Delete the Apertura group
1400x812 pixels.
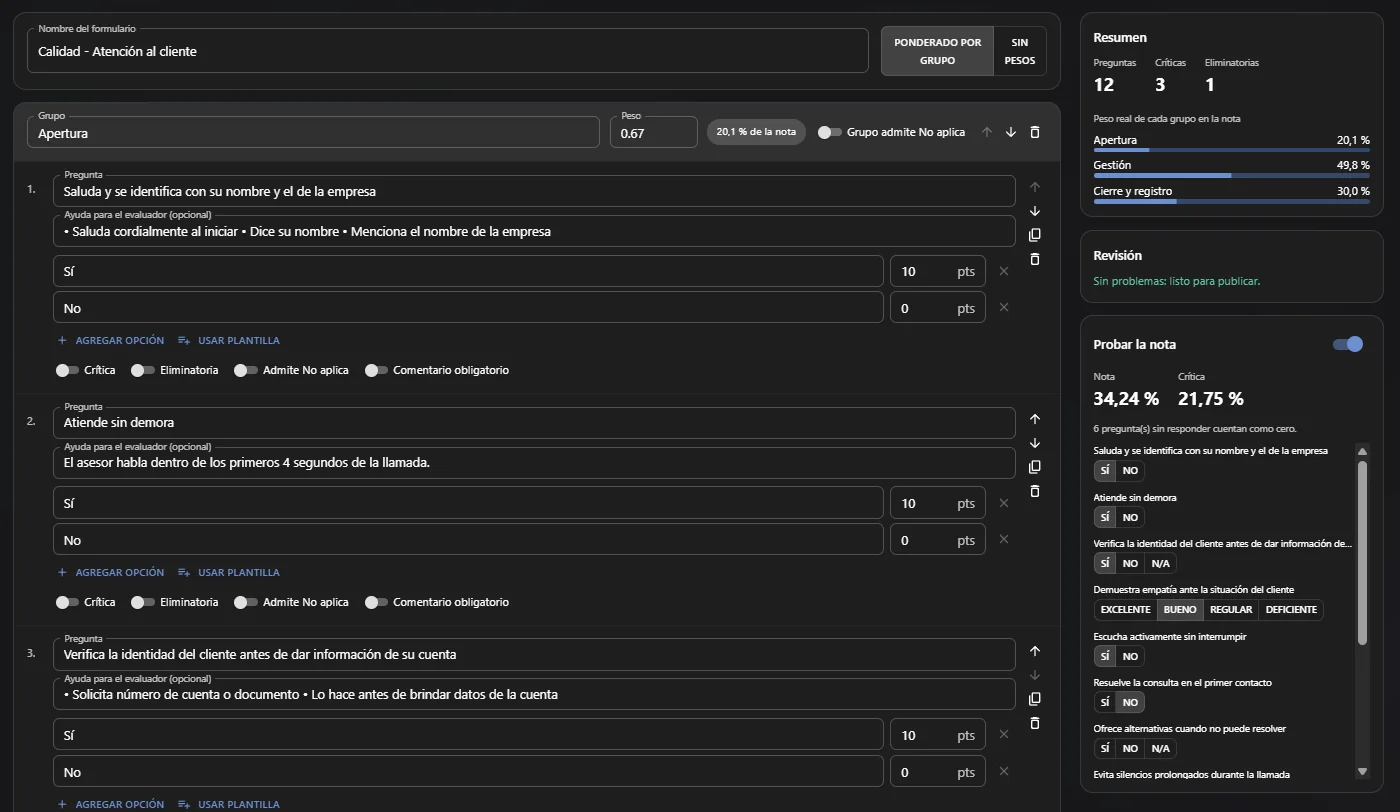pyautogui.click(x=1035, y=132)
